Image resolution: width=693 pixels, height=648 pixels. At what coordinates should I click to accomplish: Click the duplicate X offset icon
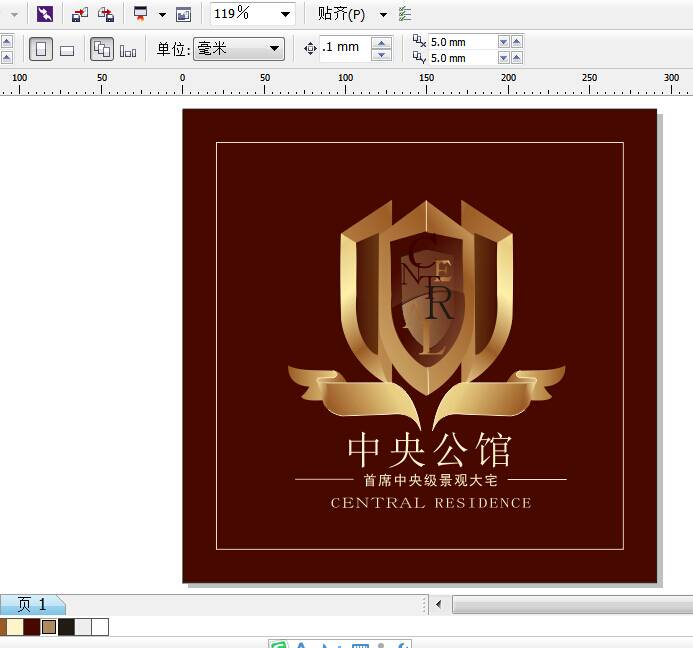[419, 41]
